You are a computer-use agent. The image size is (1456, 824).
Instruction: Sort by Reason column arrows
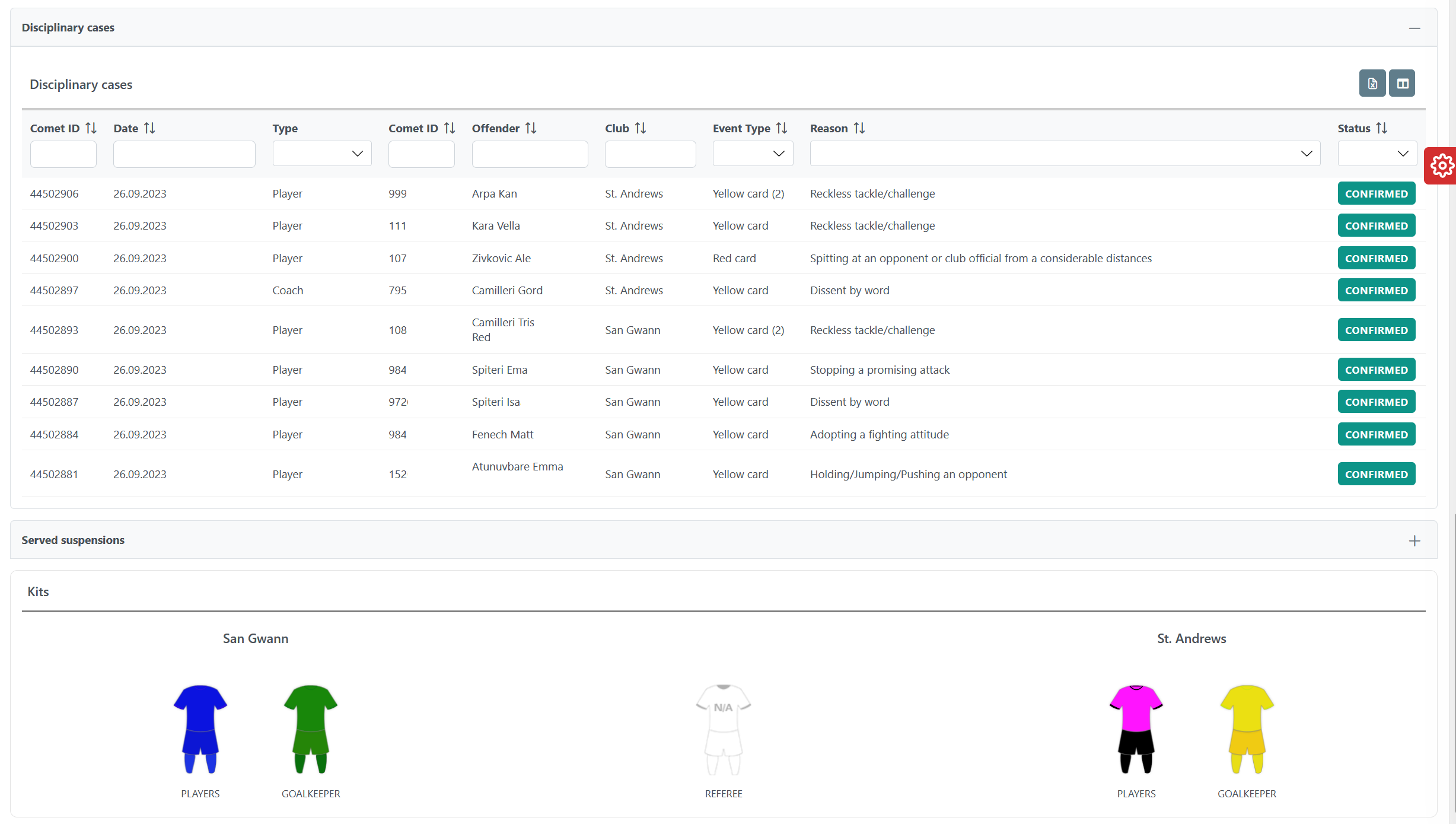[859, 128]
